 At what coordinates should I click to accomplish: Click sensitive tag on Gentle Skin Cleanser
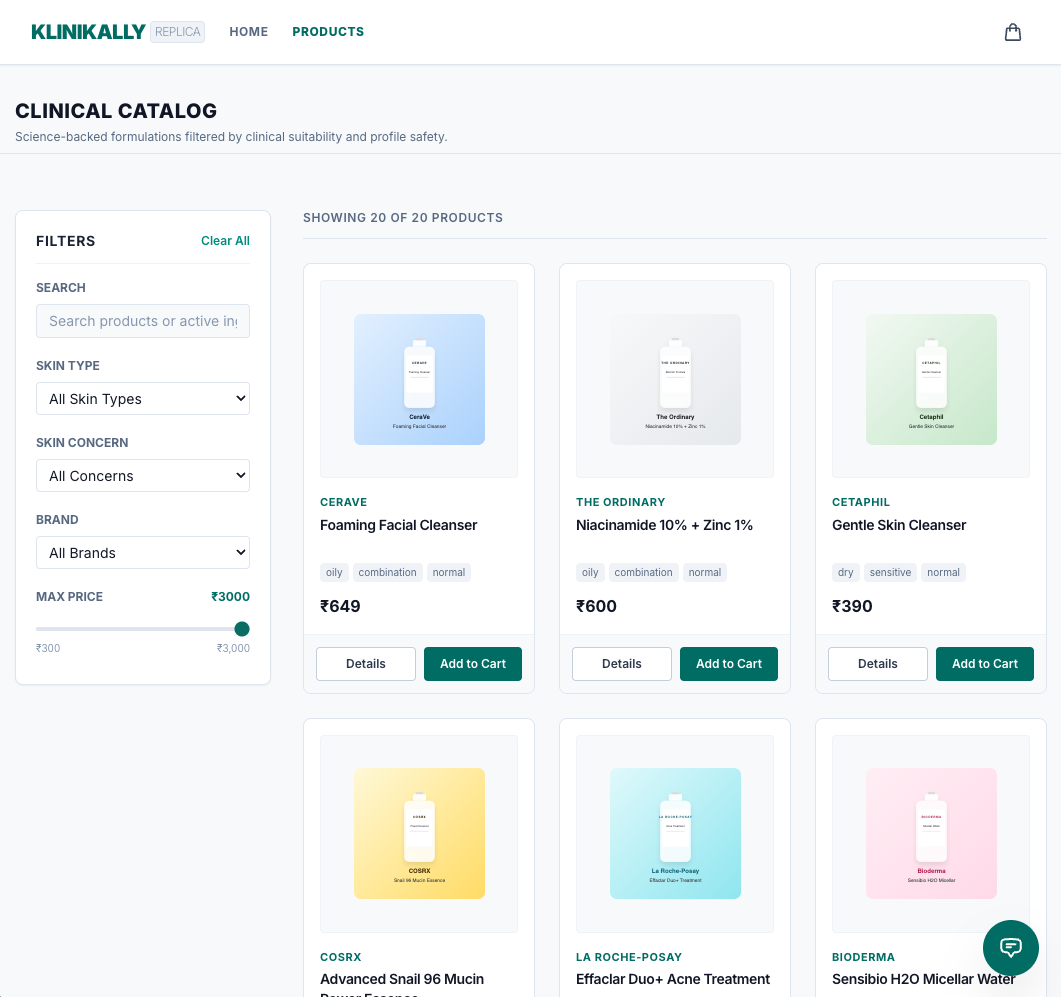click(x=890, y=573)
